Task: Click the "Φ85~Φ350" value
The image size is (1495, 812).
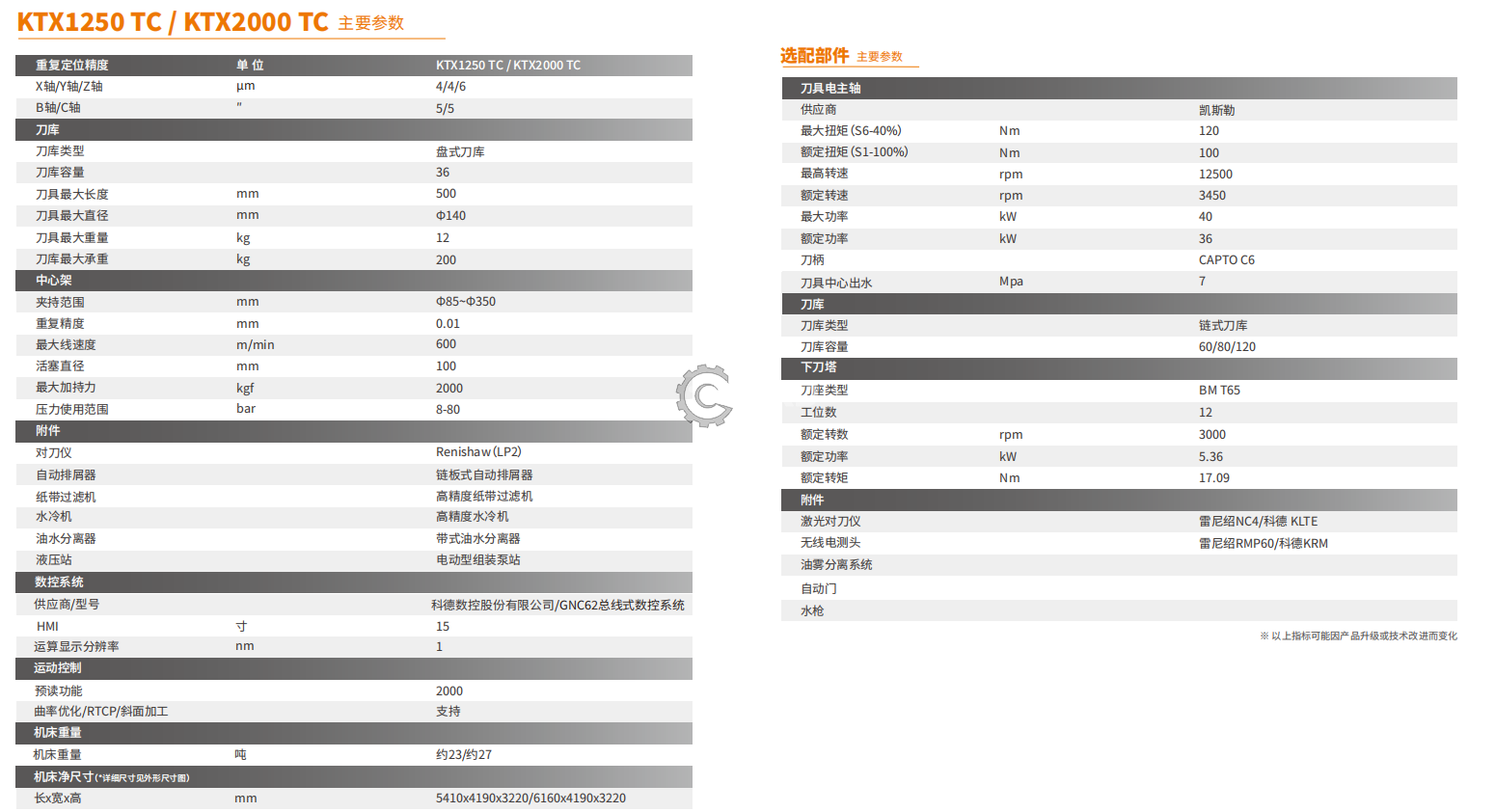Action: click(466, 302)
